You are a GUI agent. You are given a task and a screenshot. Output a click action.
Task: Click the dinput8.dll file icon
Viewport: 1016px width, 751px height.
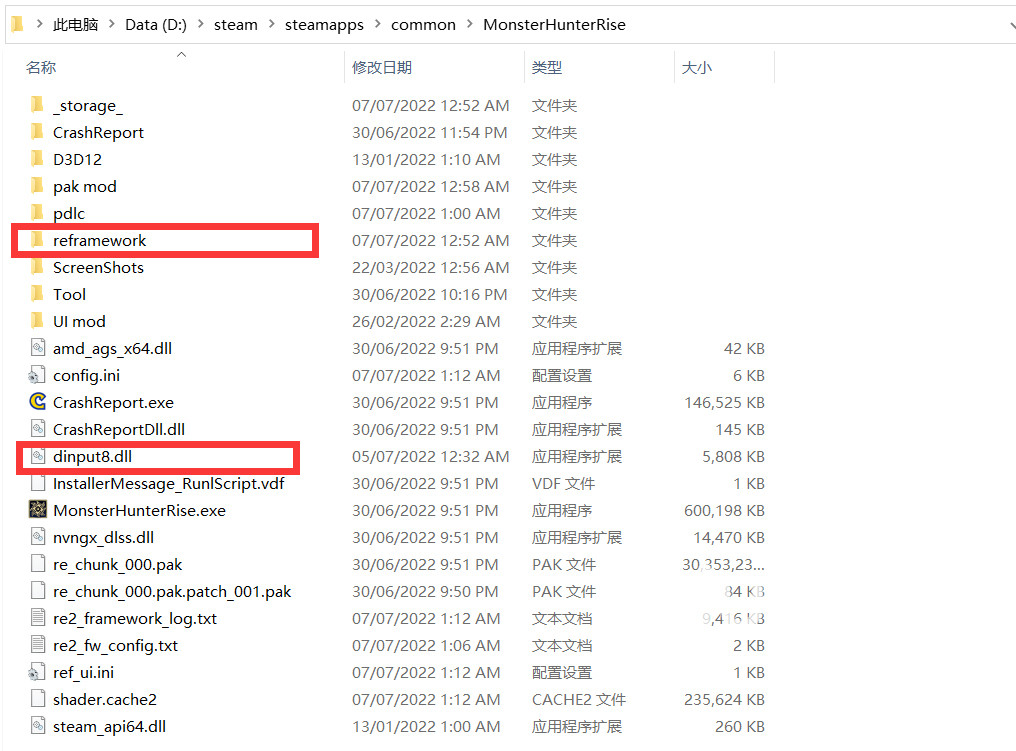[38, 456]
